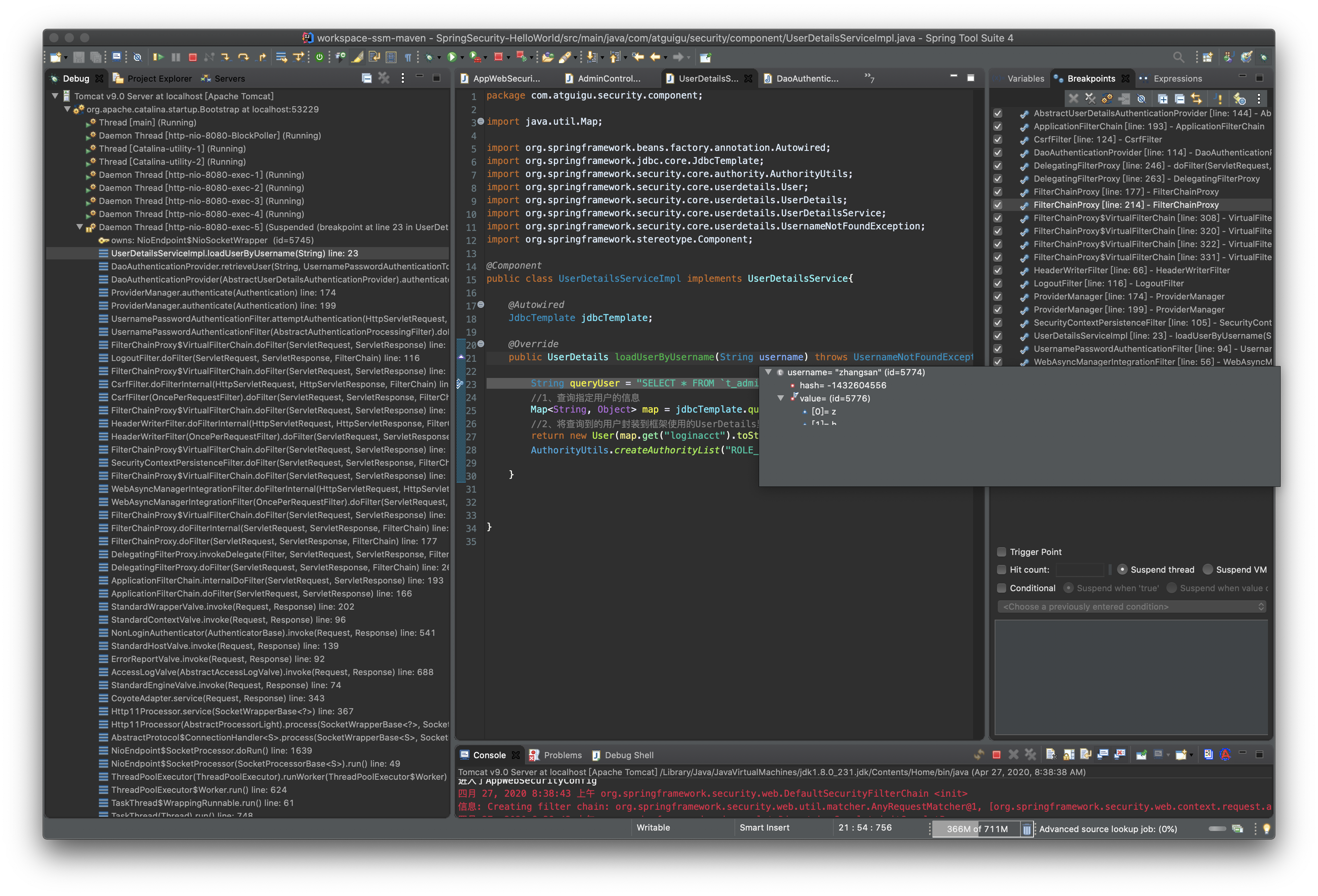Uncheck CsrfFilter line 124 breakpoint
The height and width of the screenshot is (896, 1318).
998,139
